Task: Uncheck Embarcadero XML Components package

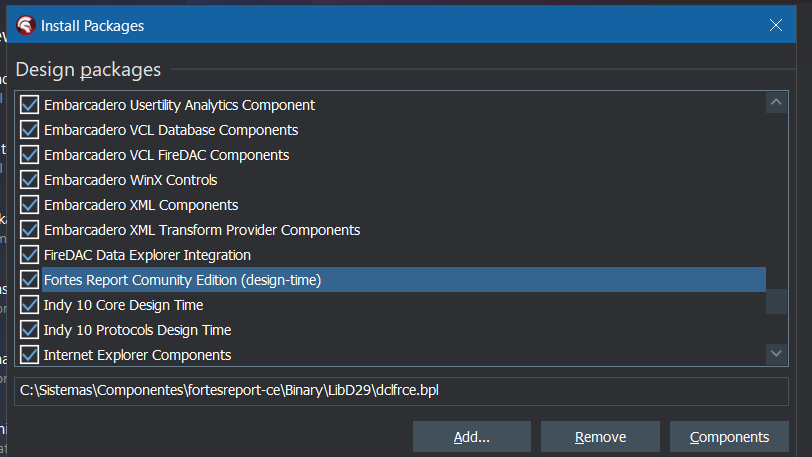Action: (x=30, y=205)
